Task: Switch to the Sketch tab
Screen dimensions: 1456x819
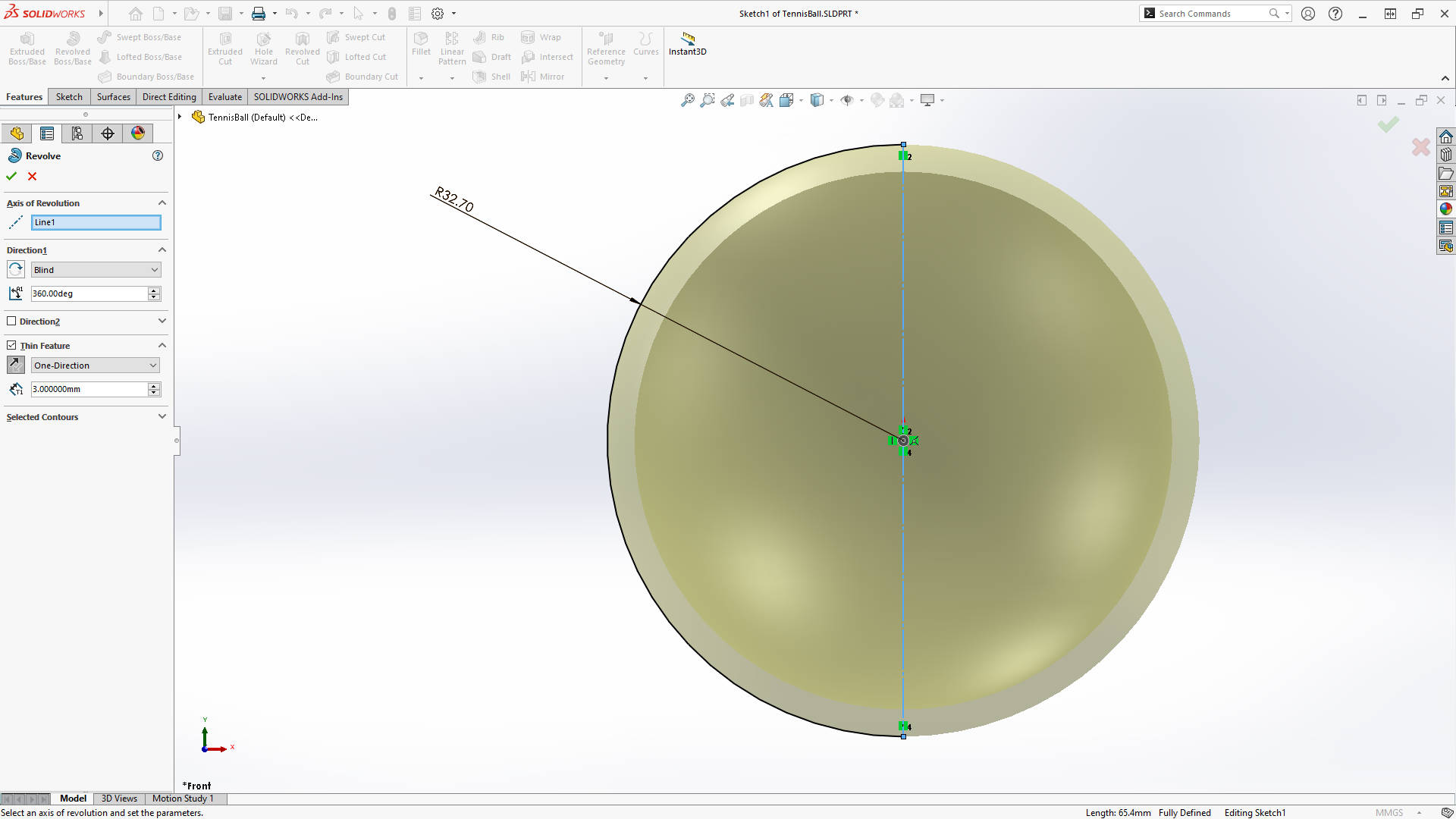Action: [x=69, y=97]
